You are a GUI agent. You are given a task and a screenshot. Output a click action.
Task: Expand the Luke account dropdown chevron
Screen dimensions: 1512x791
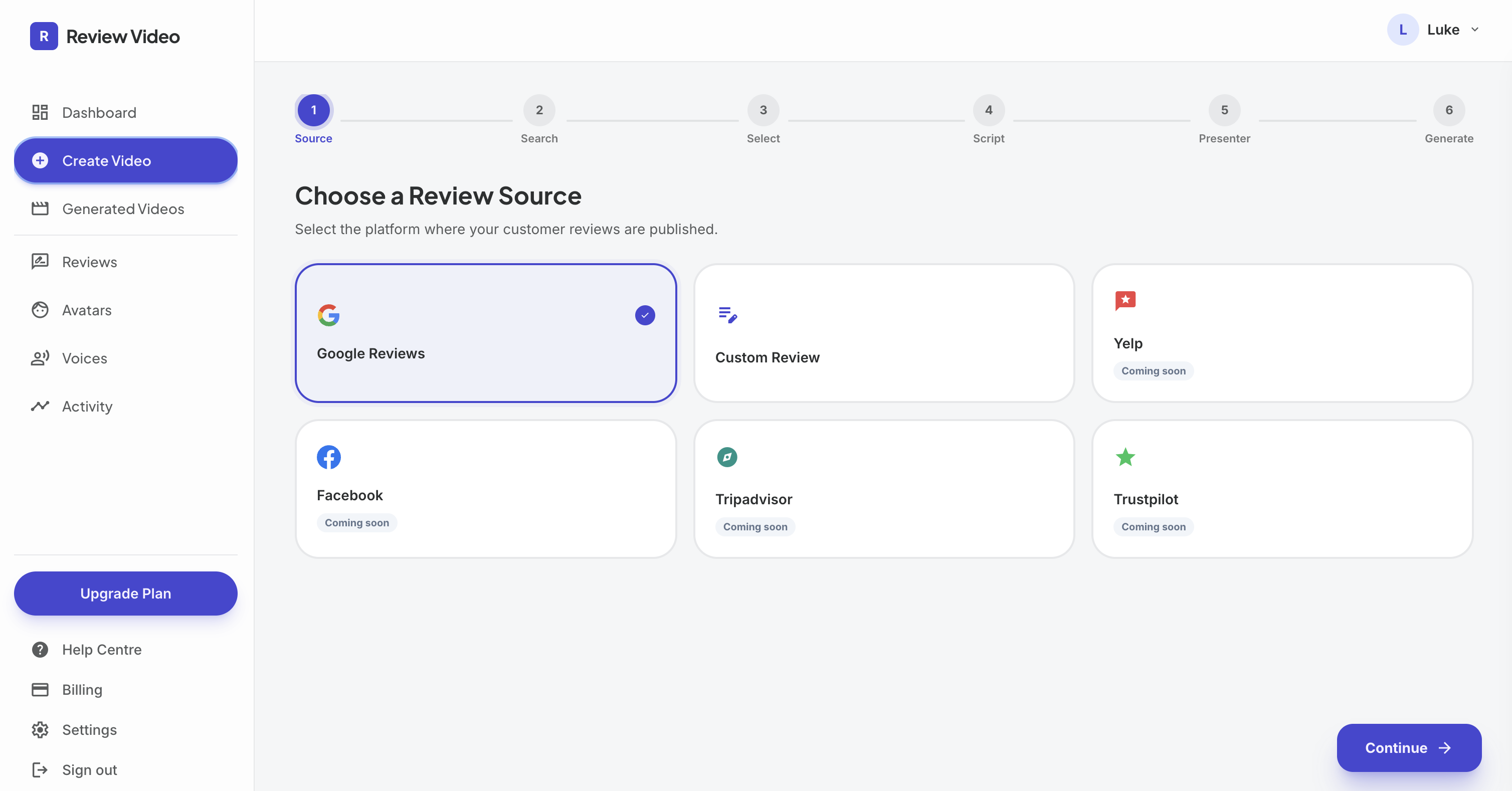click(x=1474, y=30)
